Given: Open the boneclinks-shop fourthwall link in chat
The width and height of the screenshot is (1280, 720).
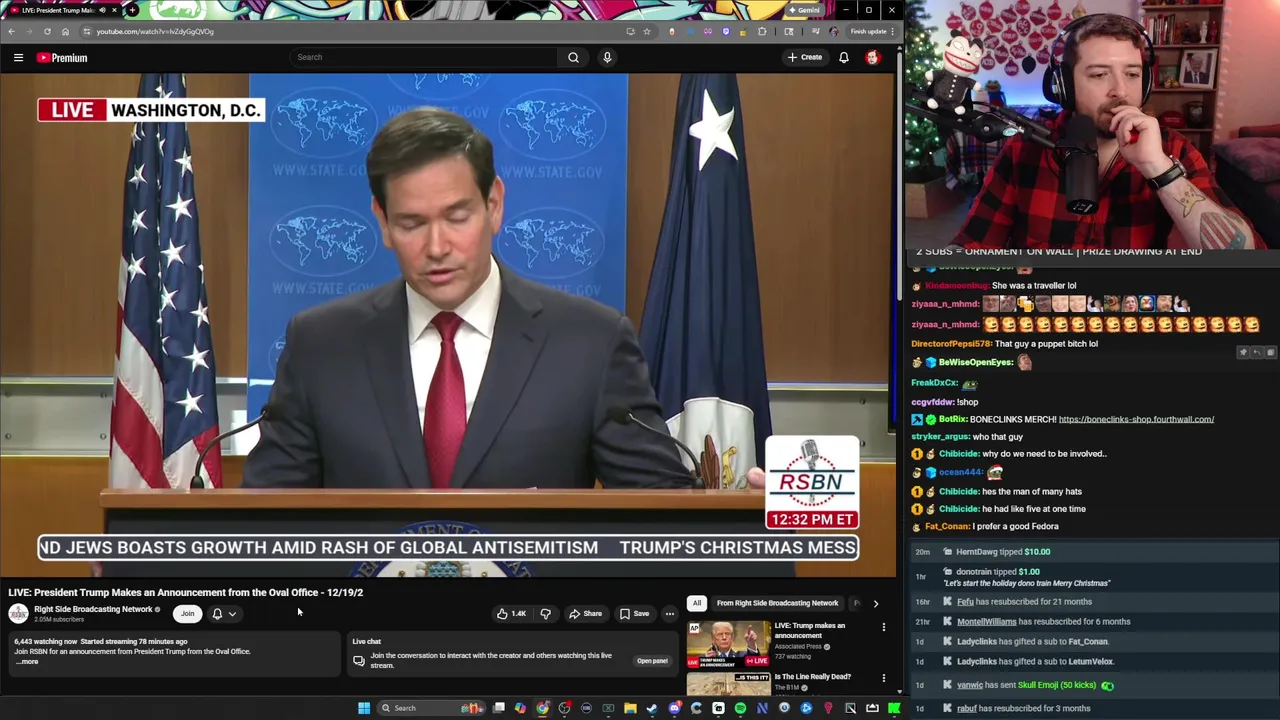Looking at the screenshot, I should click(1136, 419).
